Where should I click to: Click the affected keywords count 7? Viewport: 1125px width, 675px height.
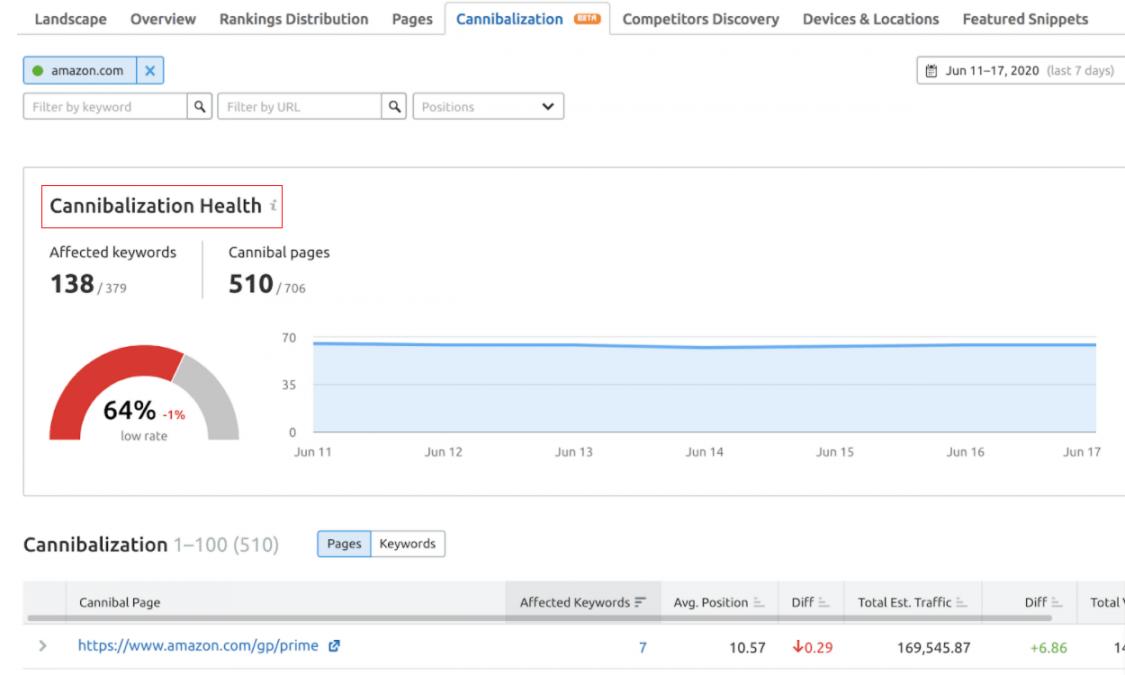pos(642,648)
